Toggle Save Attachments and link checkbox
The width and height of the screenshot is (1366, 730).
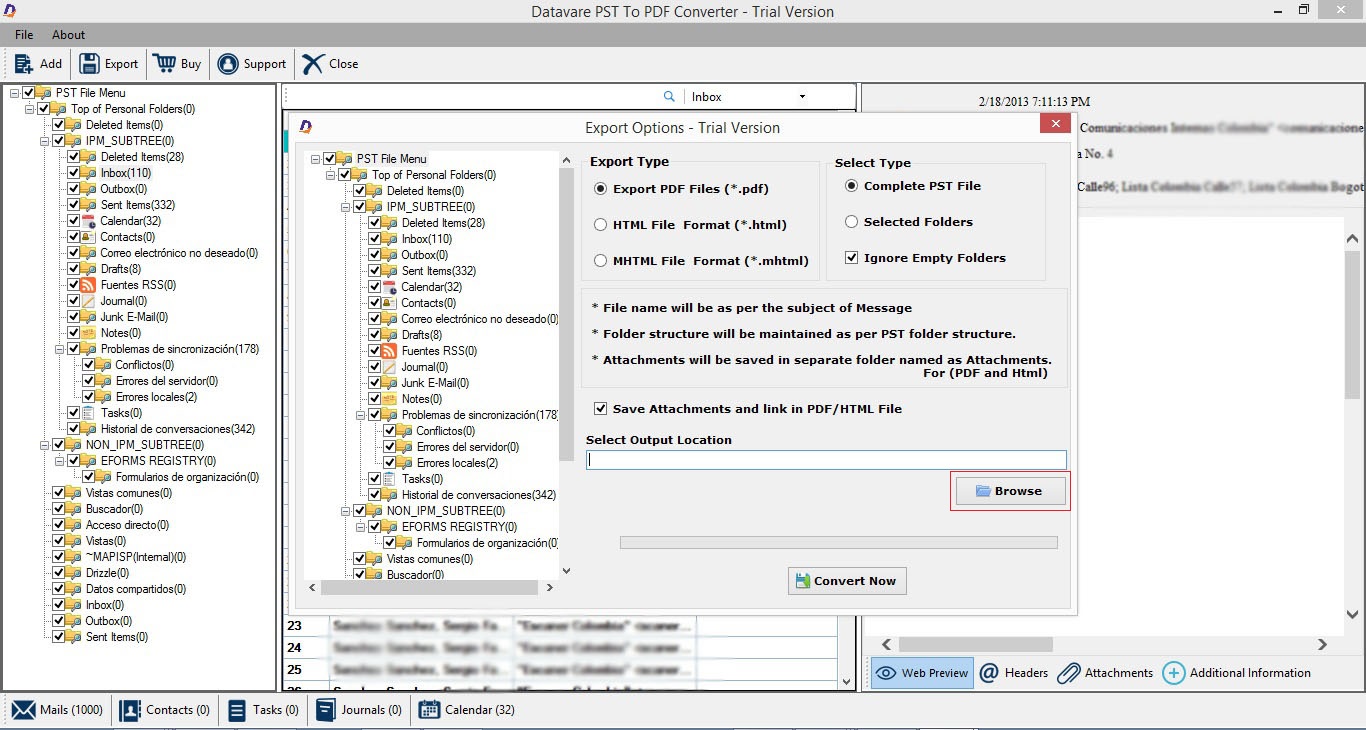click(601, 409)
